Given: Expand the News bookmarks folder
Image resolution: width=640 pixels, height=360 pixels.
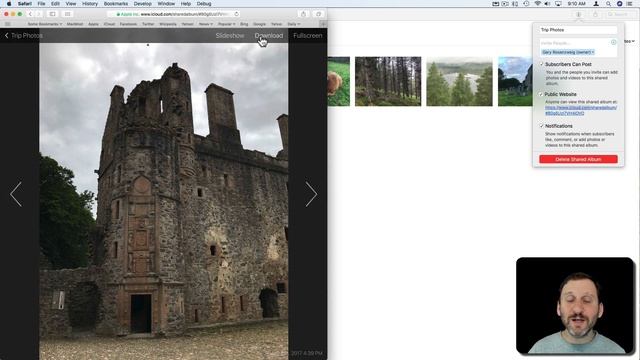Looking at the screenshot, I should 205,24.
